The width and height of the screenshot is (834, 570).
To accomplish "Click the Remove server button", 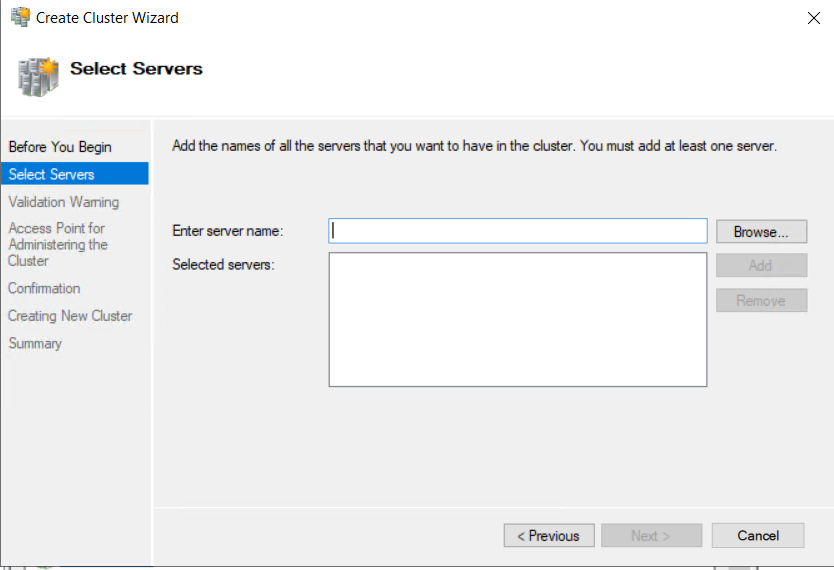I will [761, 300].
